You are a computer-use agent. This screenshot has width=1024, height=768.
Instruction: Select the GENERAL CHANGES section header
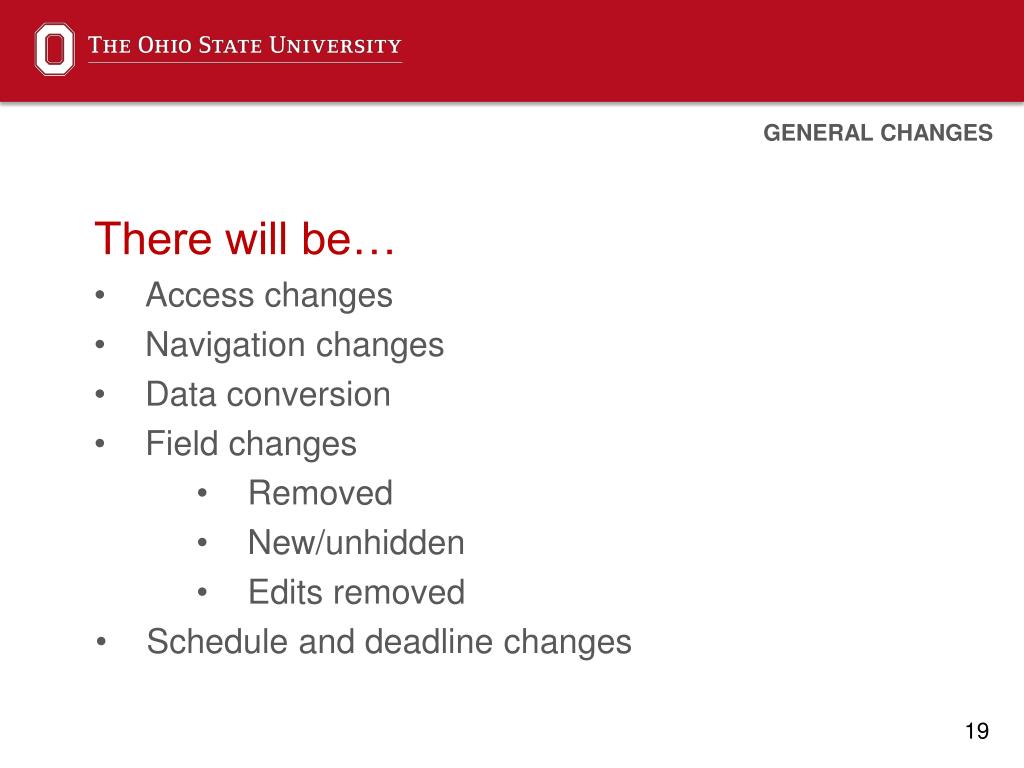(x=878, y=133)
